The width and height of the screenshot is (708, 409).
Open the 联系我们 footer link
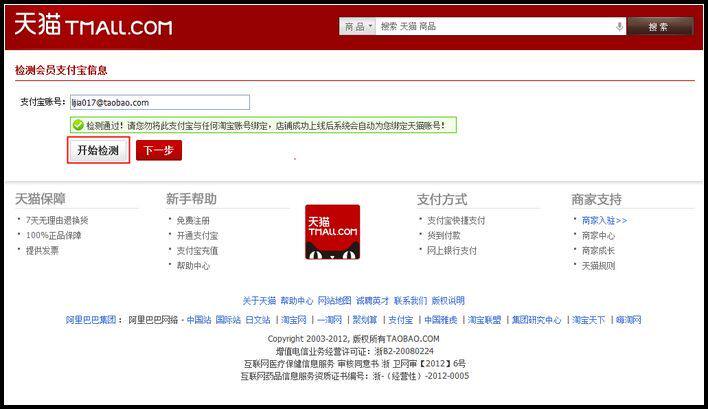[410, 301]
